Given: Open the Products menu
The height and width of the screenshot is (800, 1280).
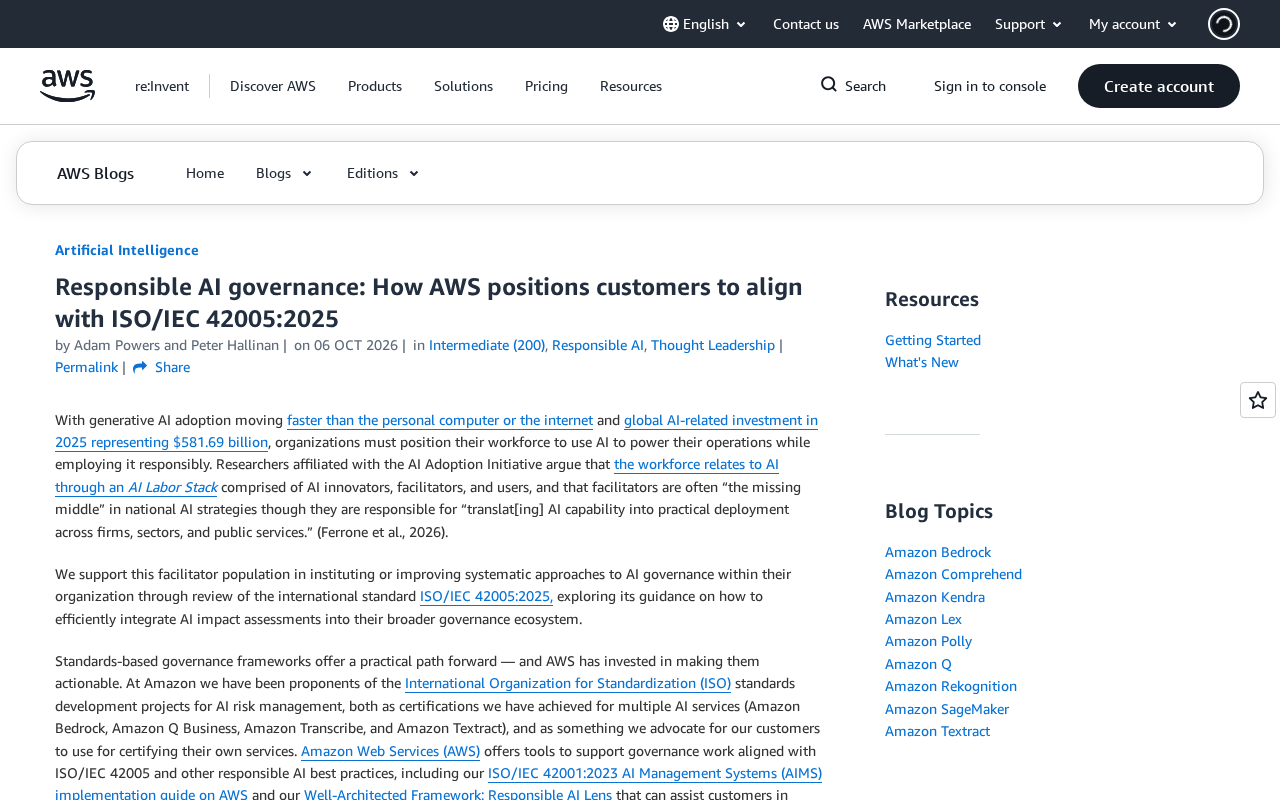Looking at the screenshot, I should click(375, 86).
